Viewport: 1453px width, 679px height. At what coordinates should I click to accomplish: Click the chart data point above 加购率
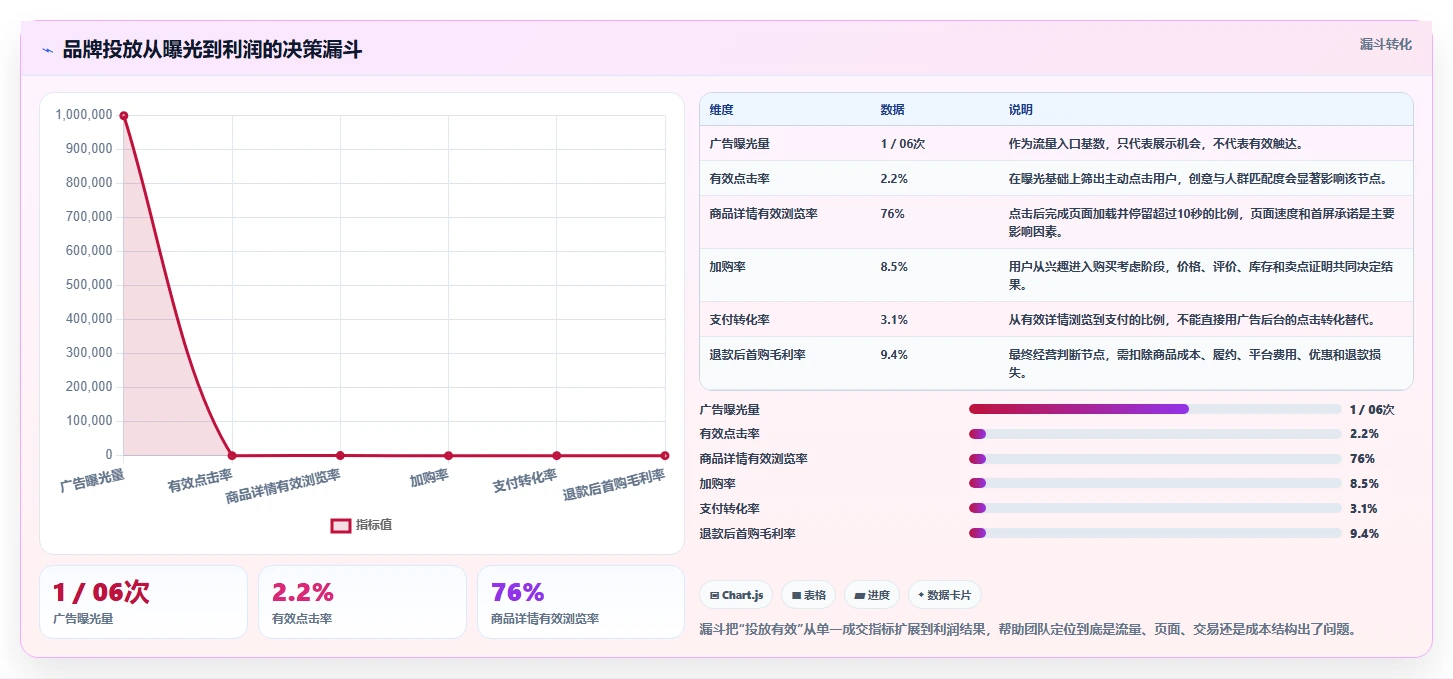point(448,455)
